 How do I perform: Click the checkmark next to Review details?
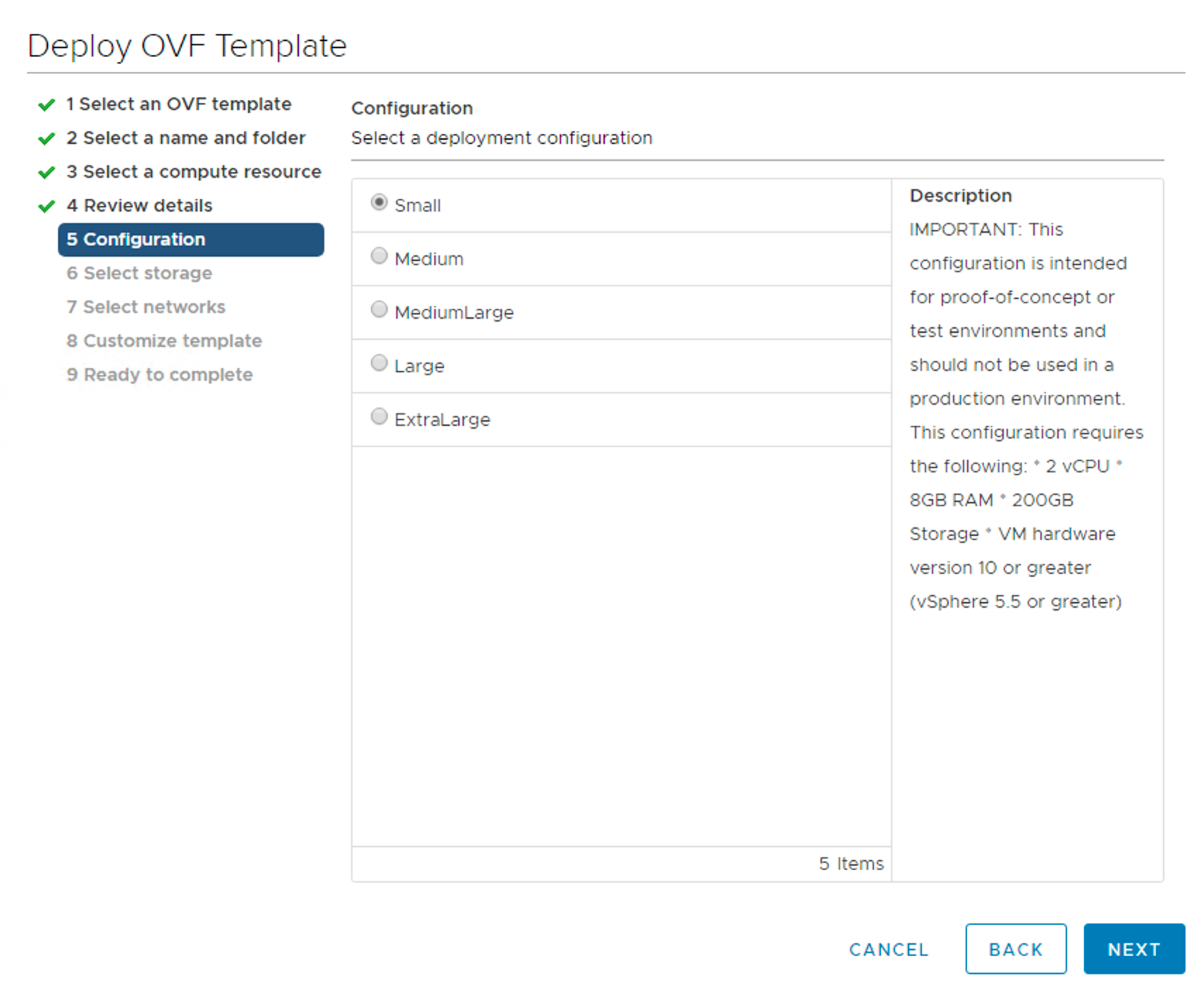(x=47, y=207)
